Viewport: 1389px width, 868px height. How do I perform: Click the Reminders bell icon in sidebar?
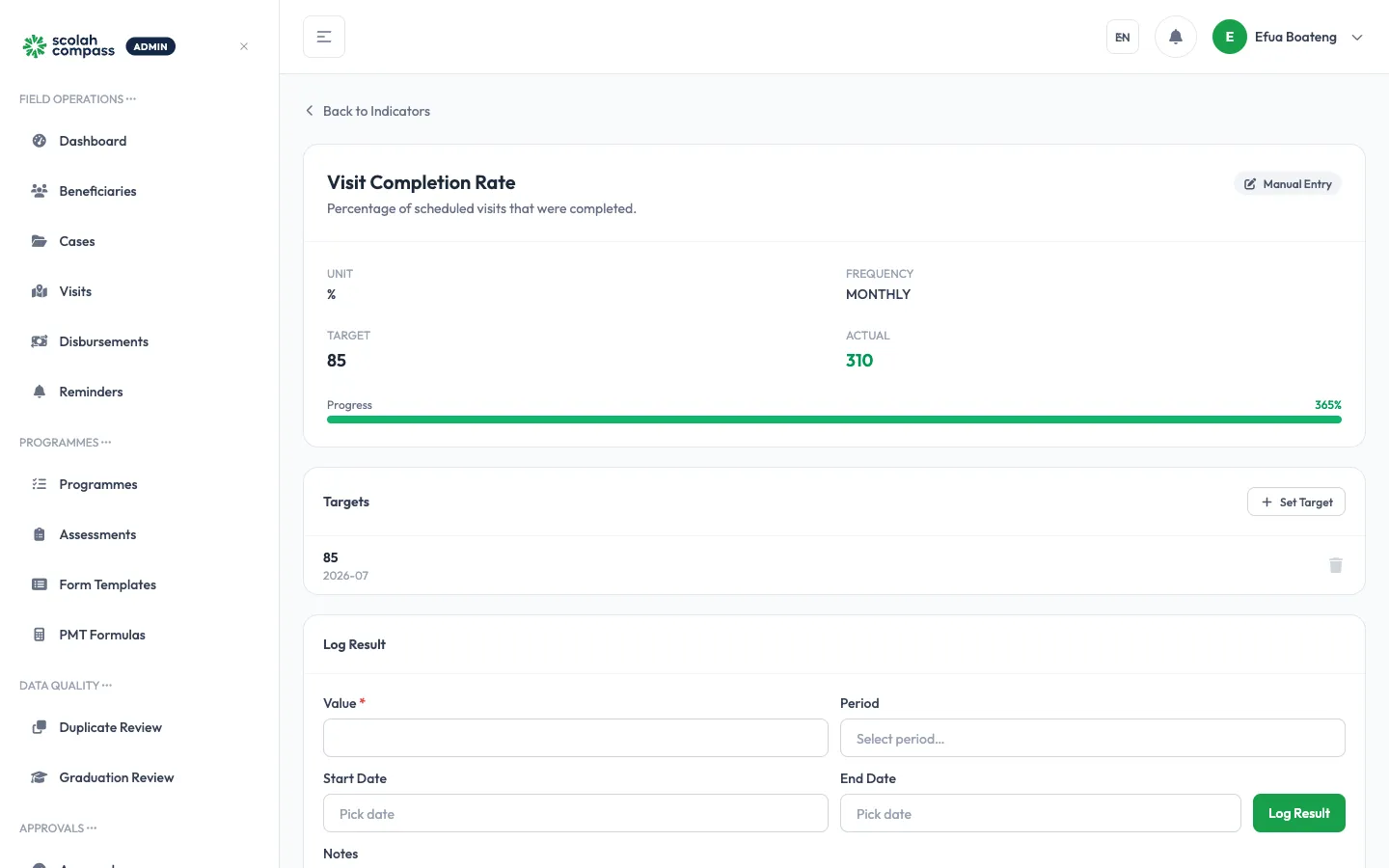click(x=40, y=392)
